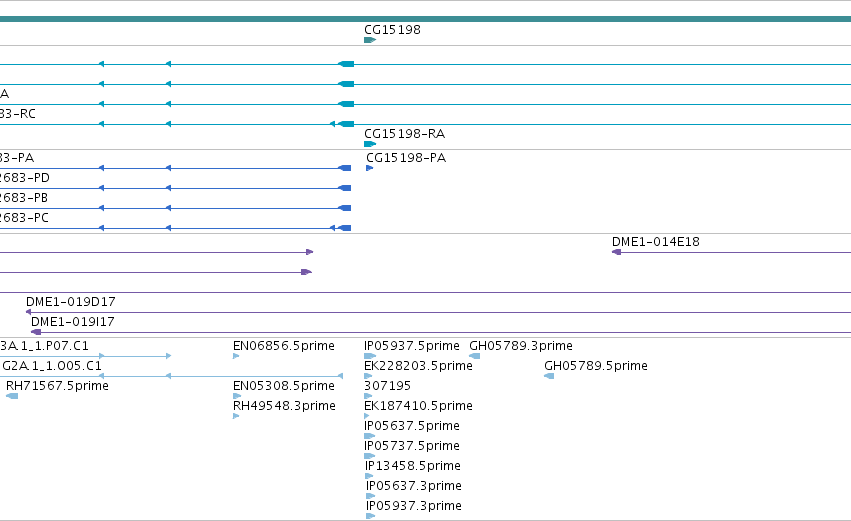Click the EK187410.5prime label
The image size is (851, 521).
(x=418, y=406)
